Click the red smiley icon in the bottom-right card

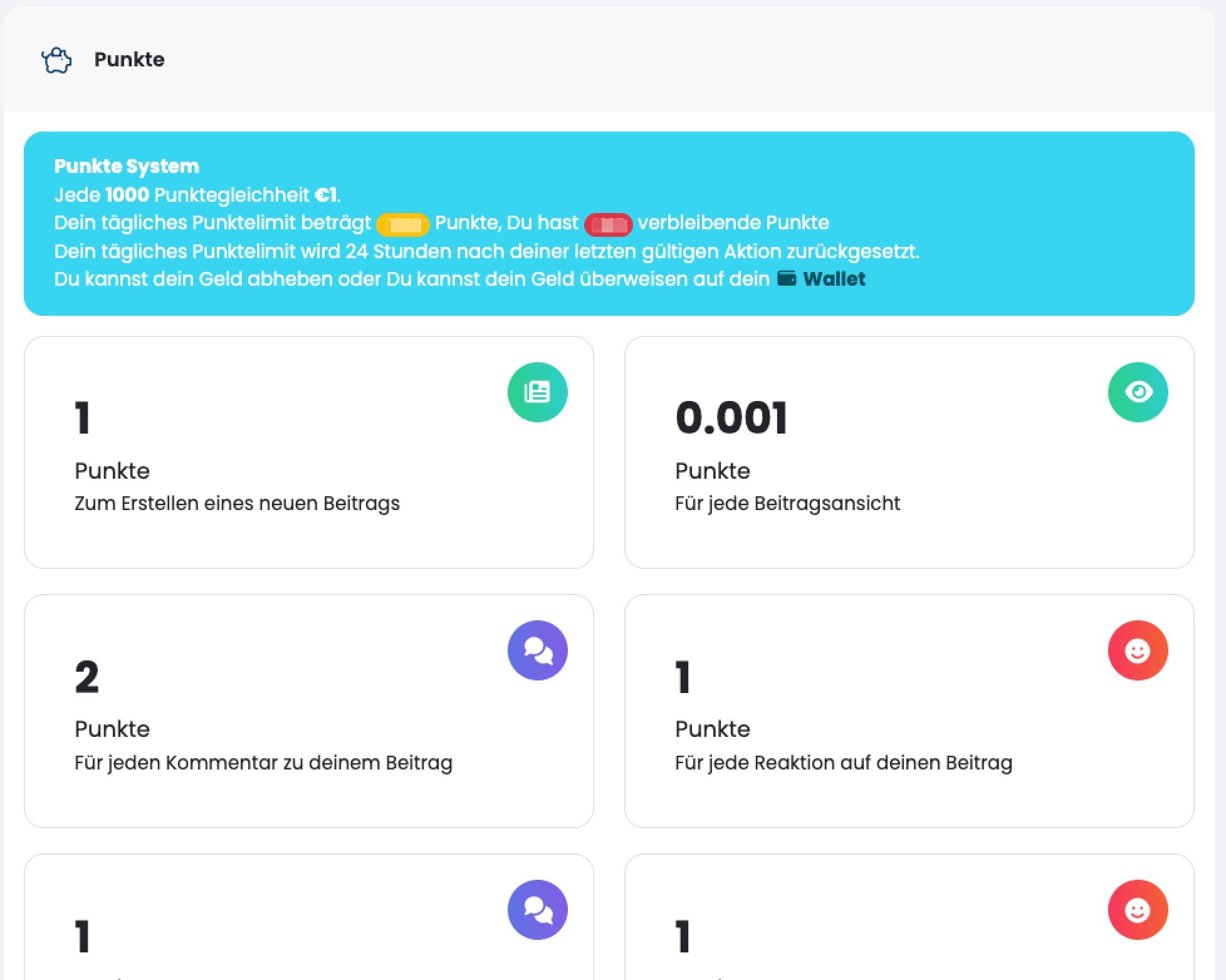pos(1138,910)
